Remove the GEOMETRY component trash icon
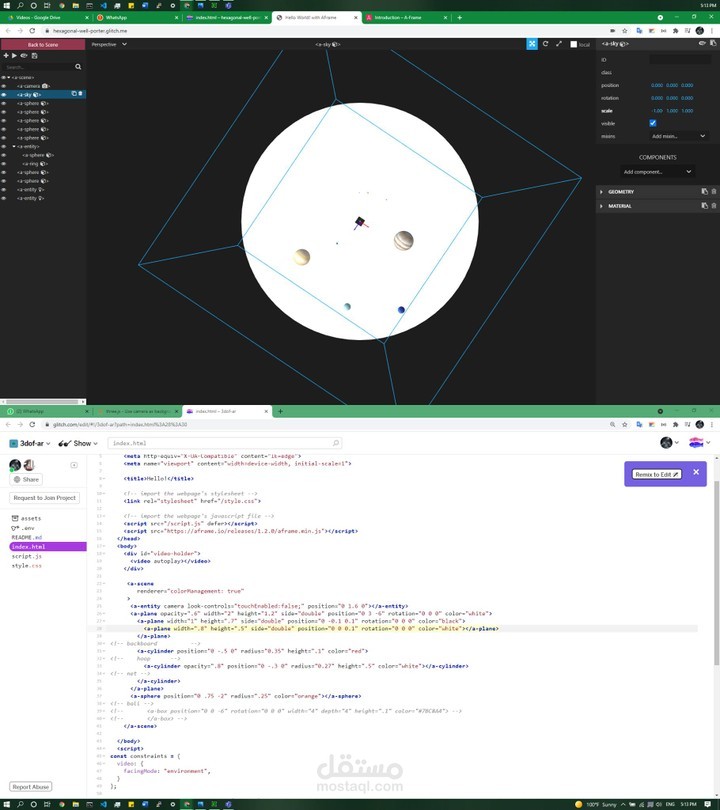This screenshot has height=810, width=720. pyautogui.click(x=714, y=192)
